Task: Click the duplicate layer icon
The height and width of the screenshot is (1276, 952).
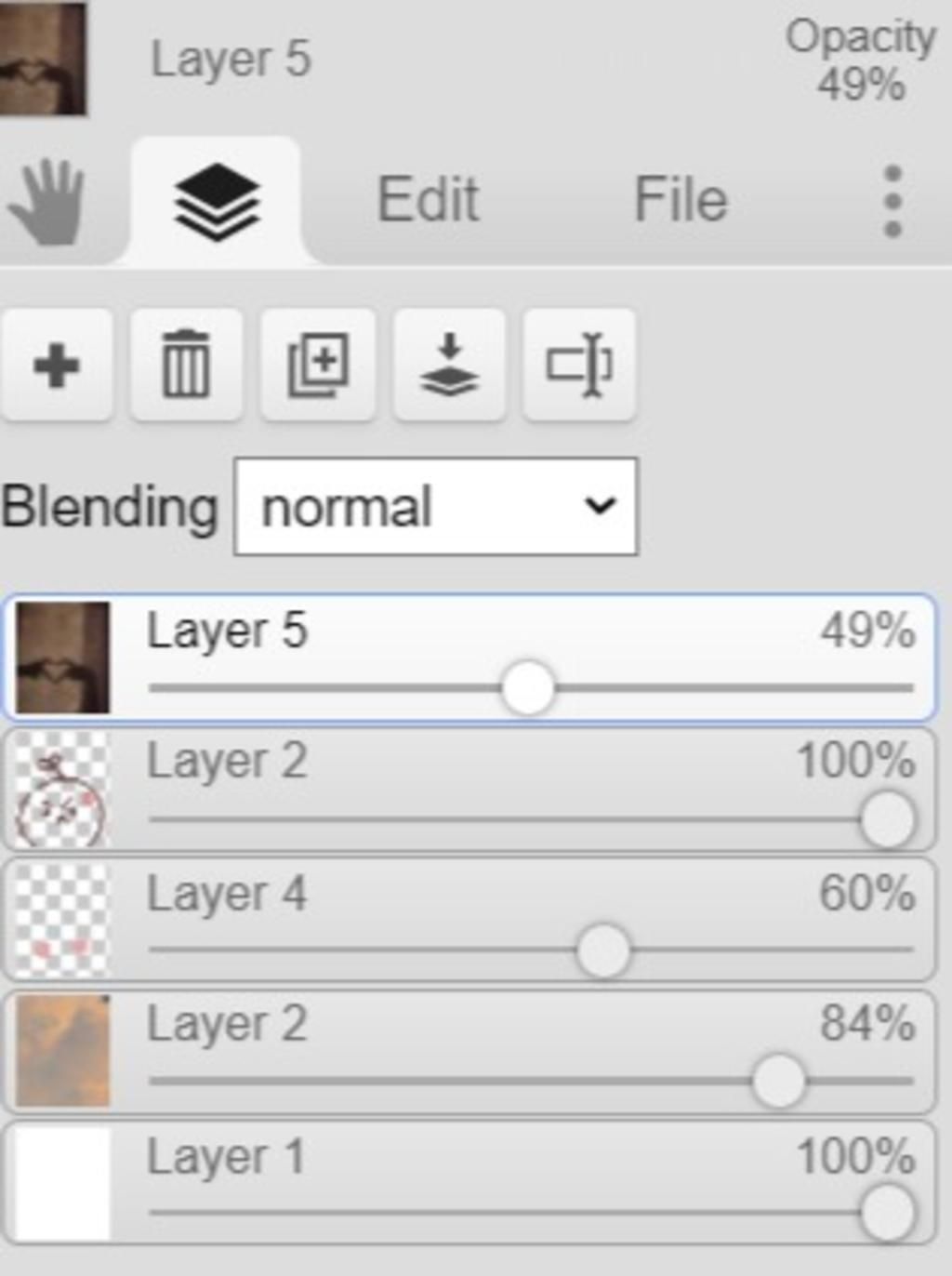Action: (x=318, y=365)
